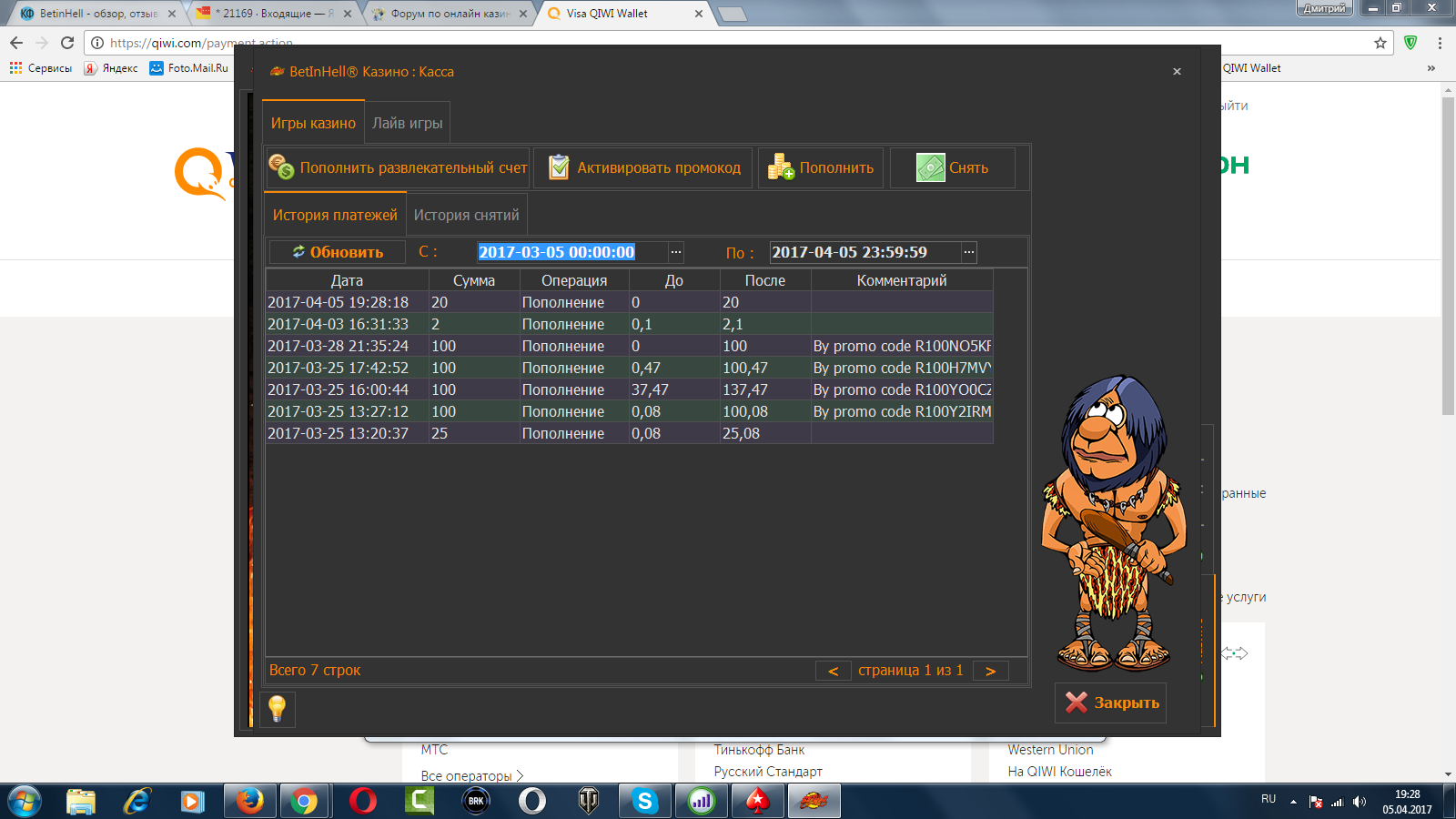
Task: Switch to the История снятий tab
Action: [x=466, y=215]
